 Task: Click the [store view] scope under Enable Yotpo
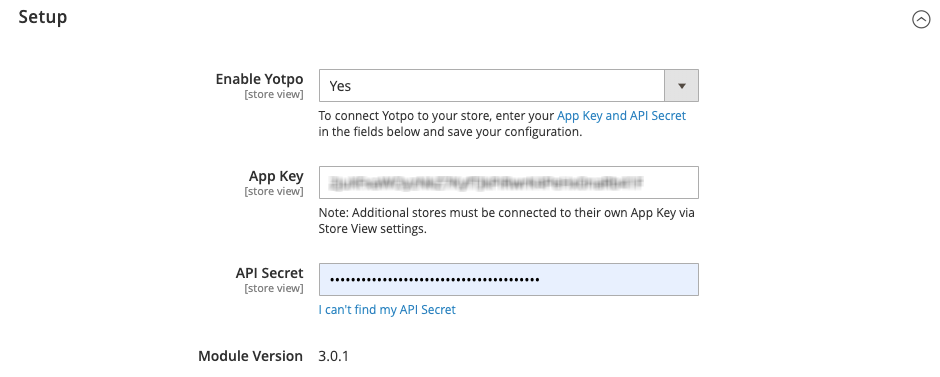tap(273, 94)
